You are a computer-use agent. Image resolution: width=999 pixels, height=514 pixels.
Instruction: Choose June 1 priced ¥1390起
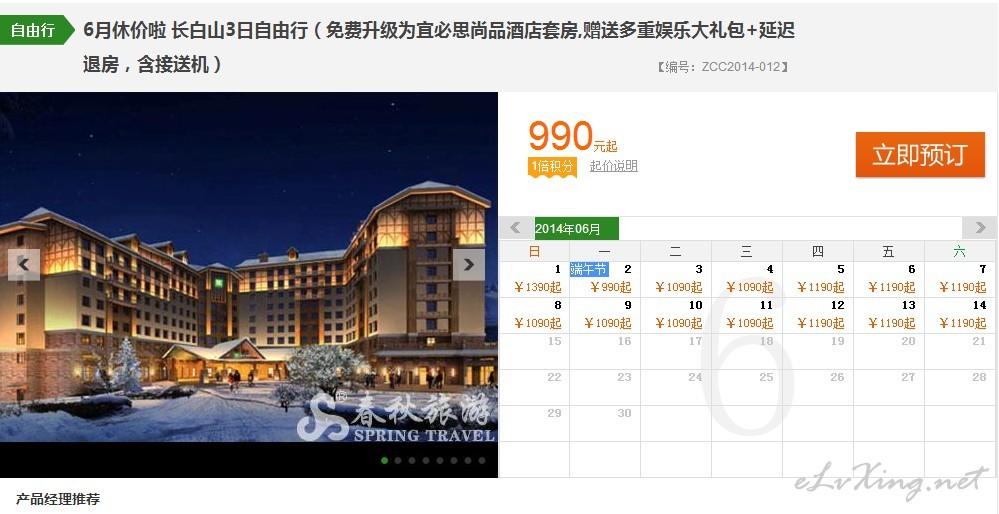[534, 279]
